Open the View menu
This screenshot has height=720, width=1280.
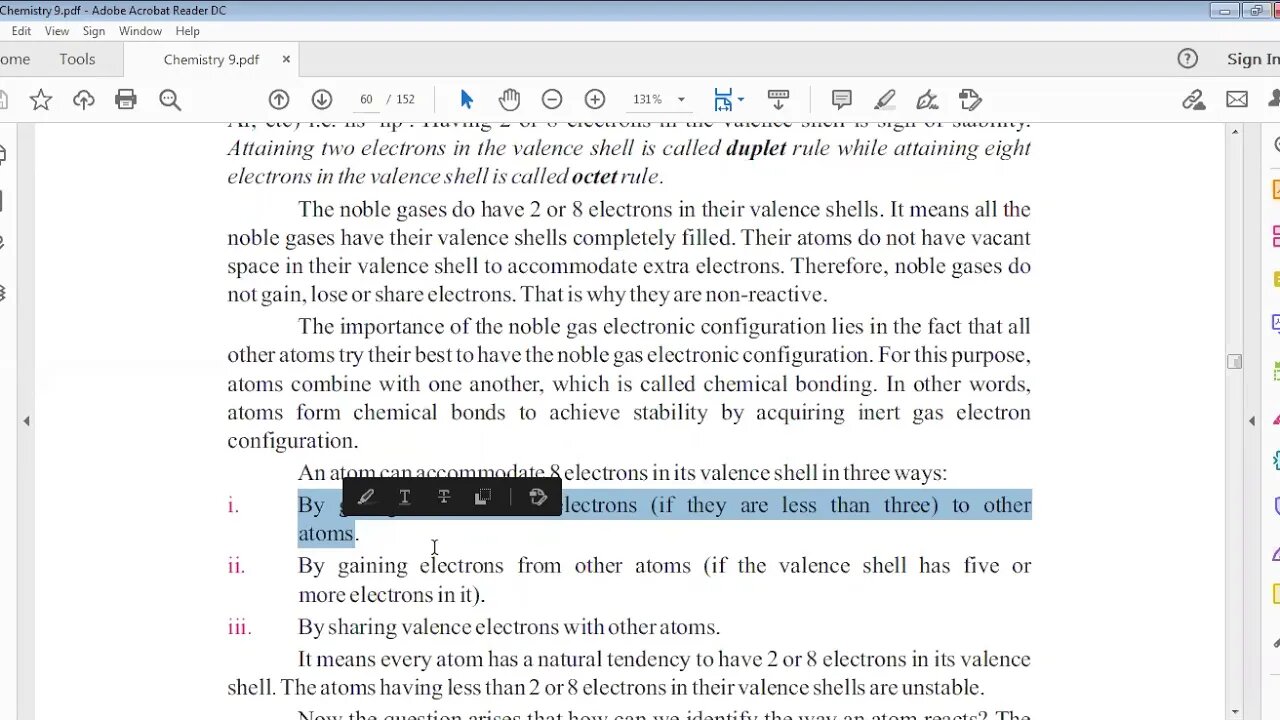point(57,31)
